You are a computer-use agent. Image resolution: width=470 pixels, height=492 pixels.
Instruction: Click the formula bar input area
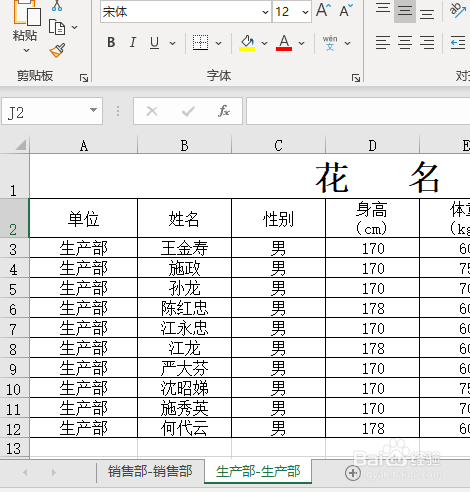358,111
